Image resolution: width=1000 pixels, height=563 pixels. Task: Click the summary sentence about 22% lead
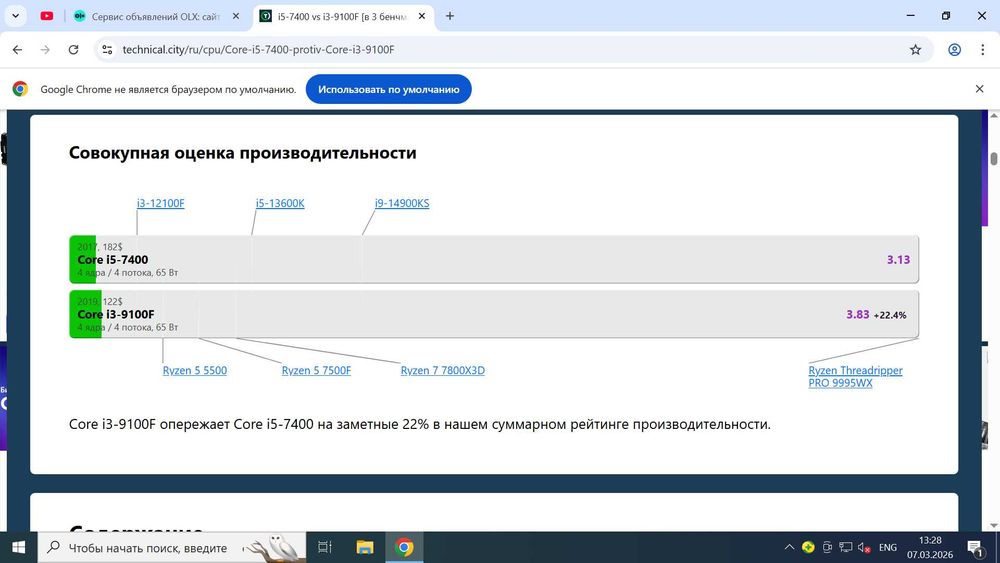coord(420,425)
